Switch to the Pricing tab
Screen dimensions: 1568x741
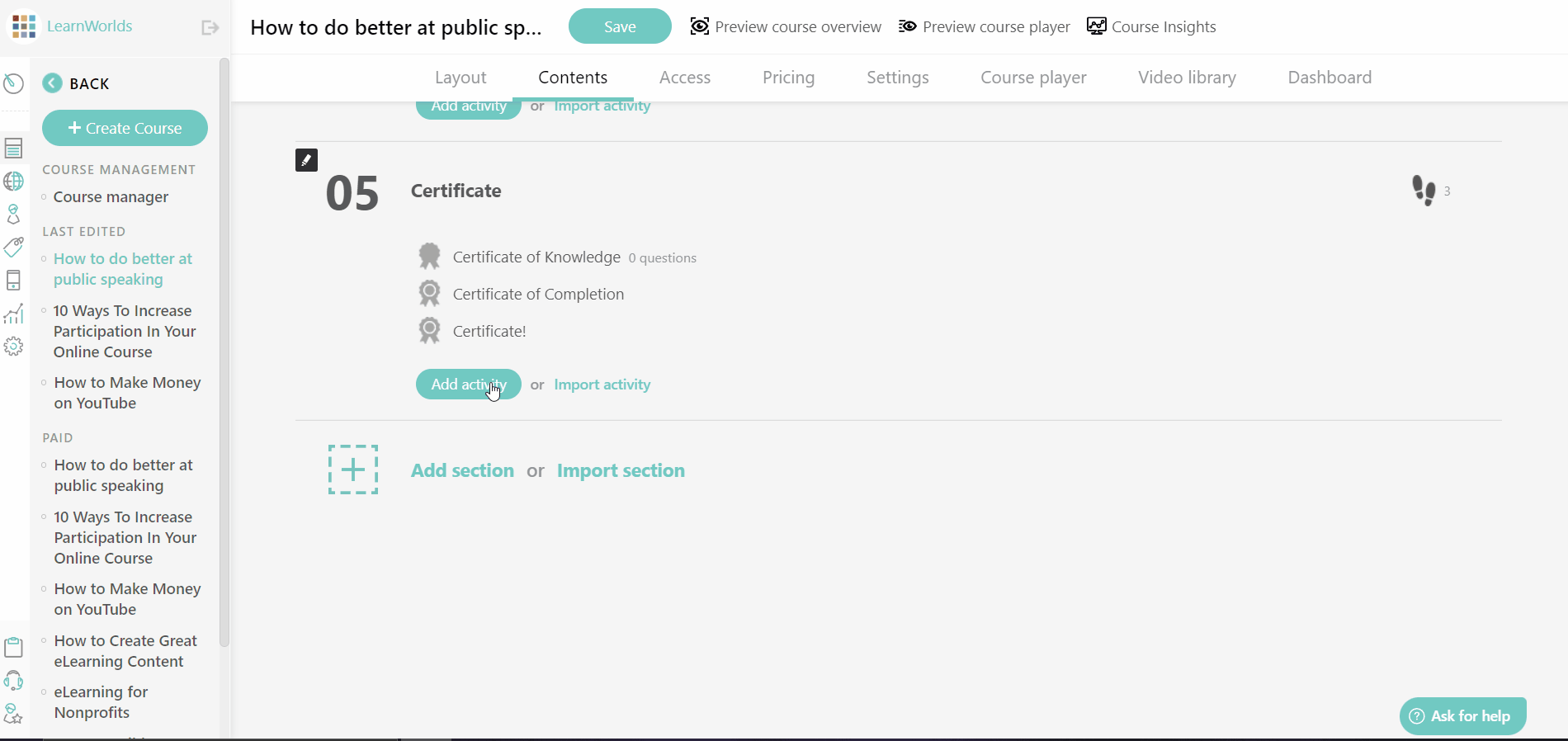click(788, 78)
